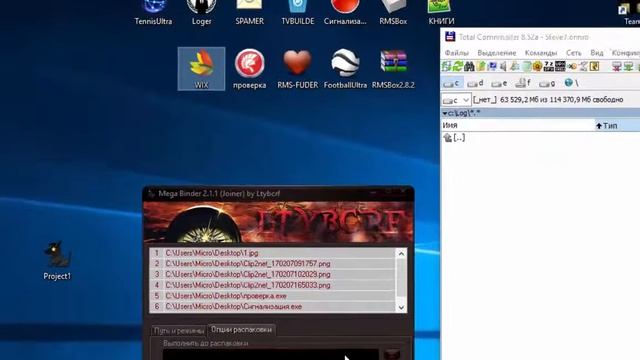
Task: Click the file list scroll-up arrow in Mega Binder
Action: tap(401, 254)
